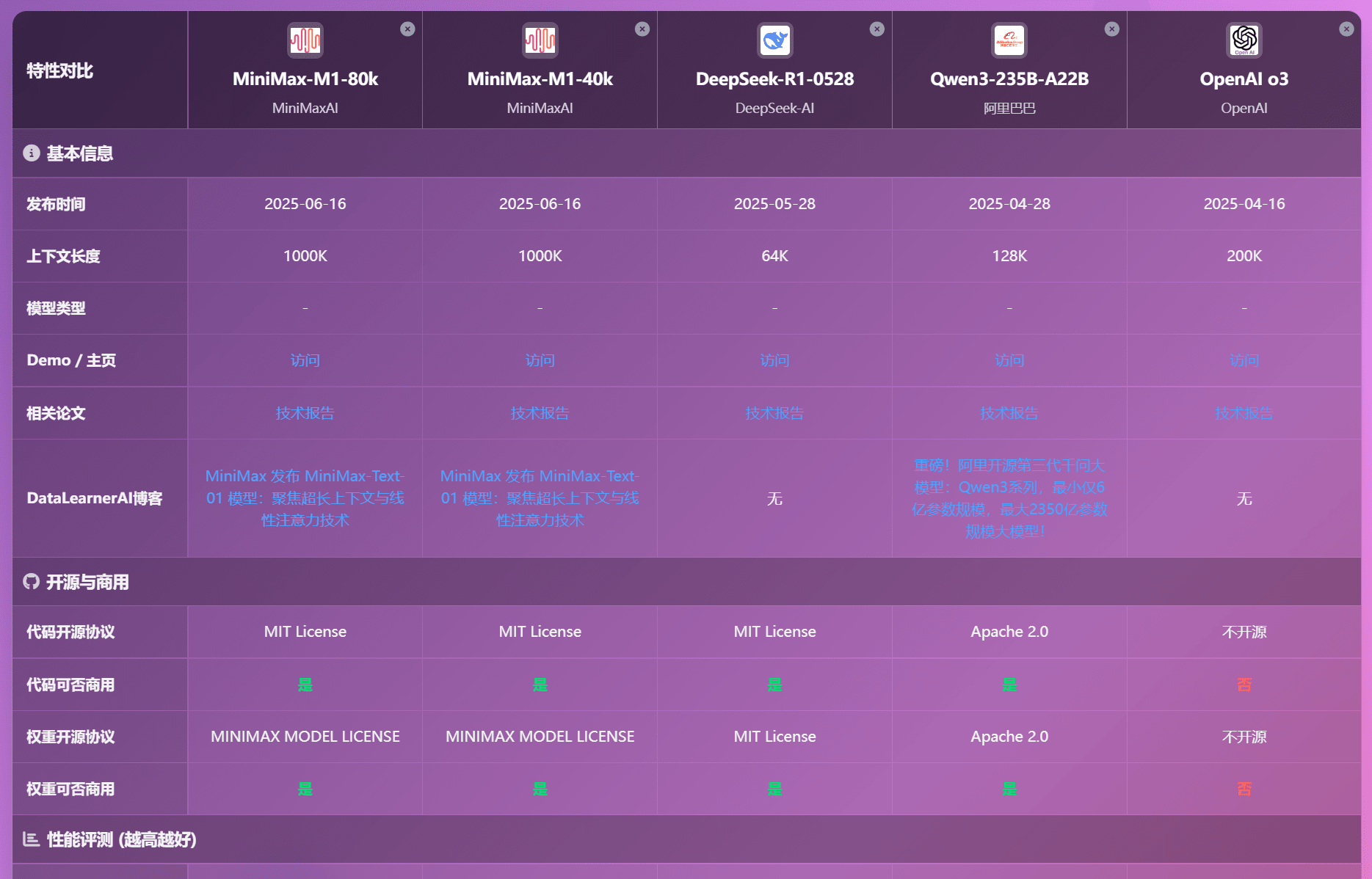Open the OpenAI o3 model title
This screenshot has height=879, width=1372.
click(x=1244, y=79)
